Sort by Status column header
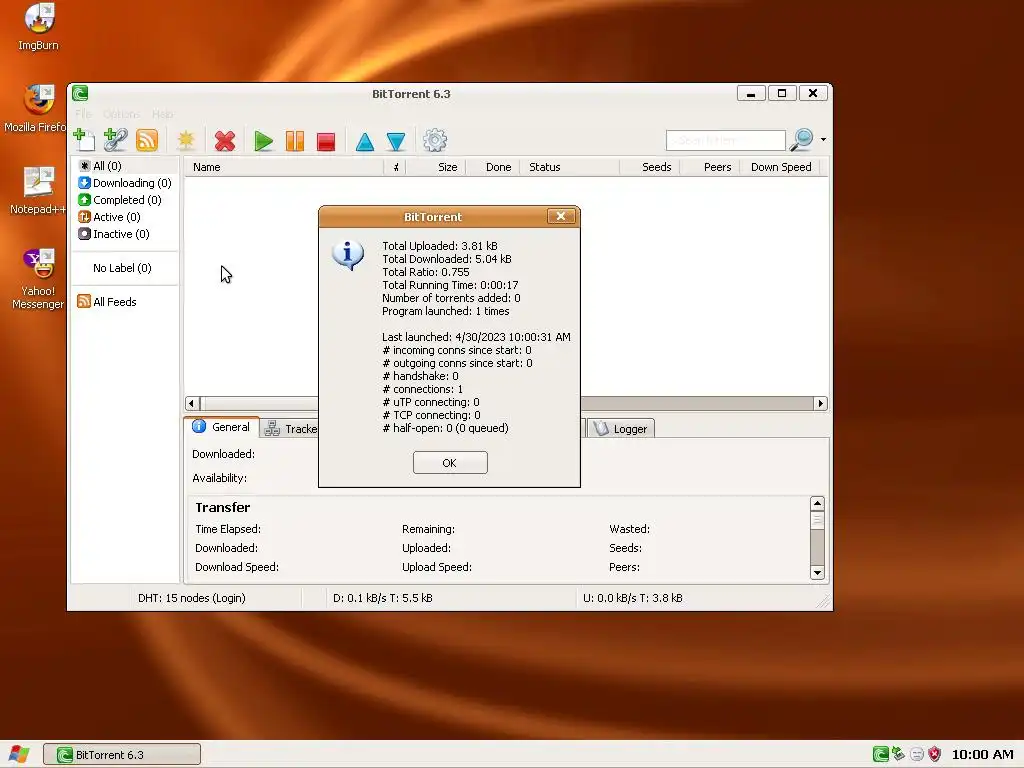 coord(569,167)
